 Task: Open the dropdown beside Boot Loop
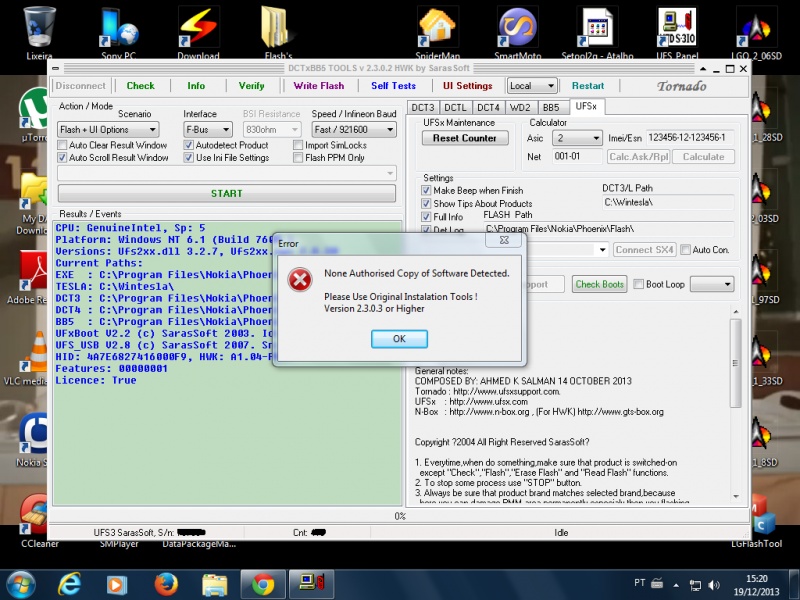(712, 284)
